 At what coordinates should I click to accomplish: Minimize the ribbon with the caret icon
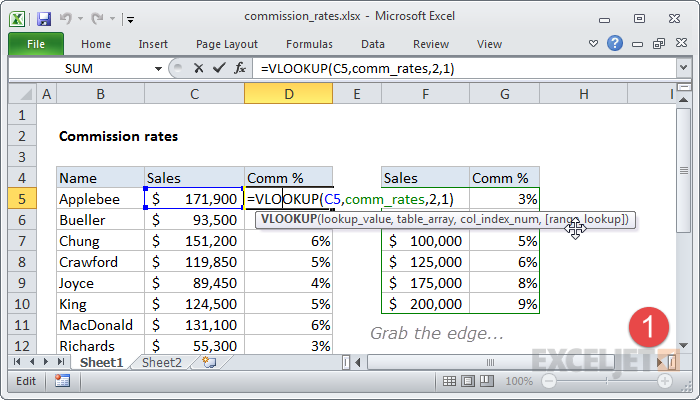click(x=593, y=43)
